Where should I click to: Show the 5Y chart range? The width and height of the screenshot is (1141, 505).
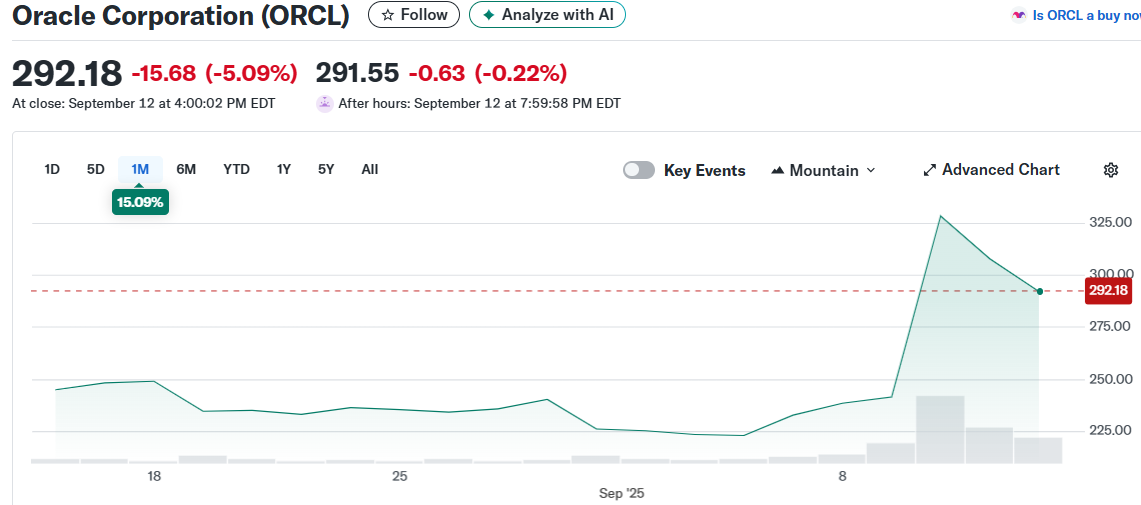326,170
